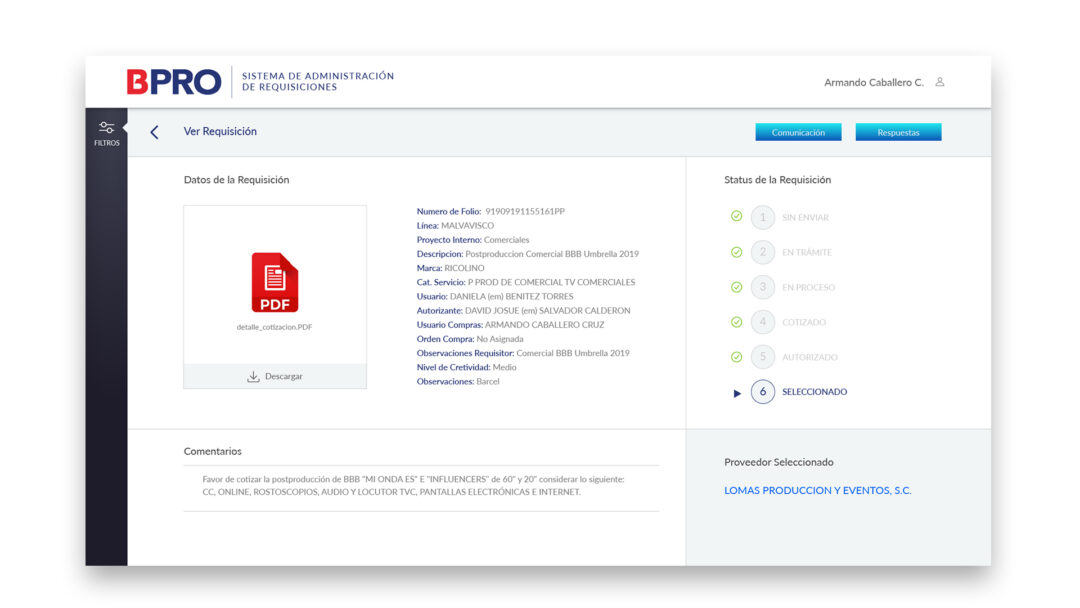Click the green check beside Sin Enviar
This screenshot has width=1080, height=608.
tap(737, 216)
